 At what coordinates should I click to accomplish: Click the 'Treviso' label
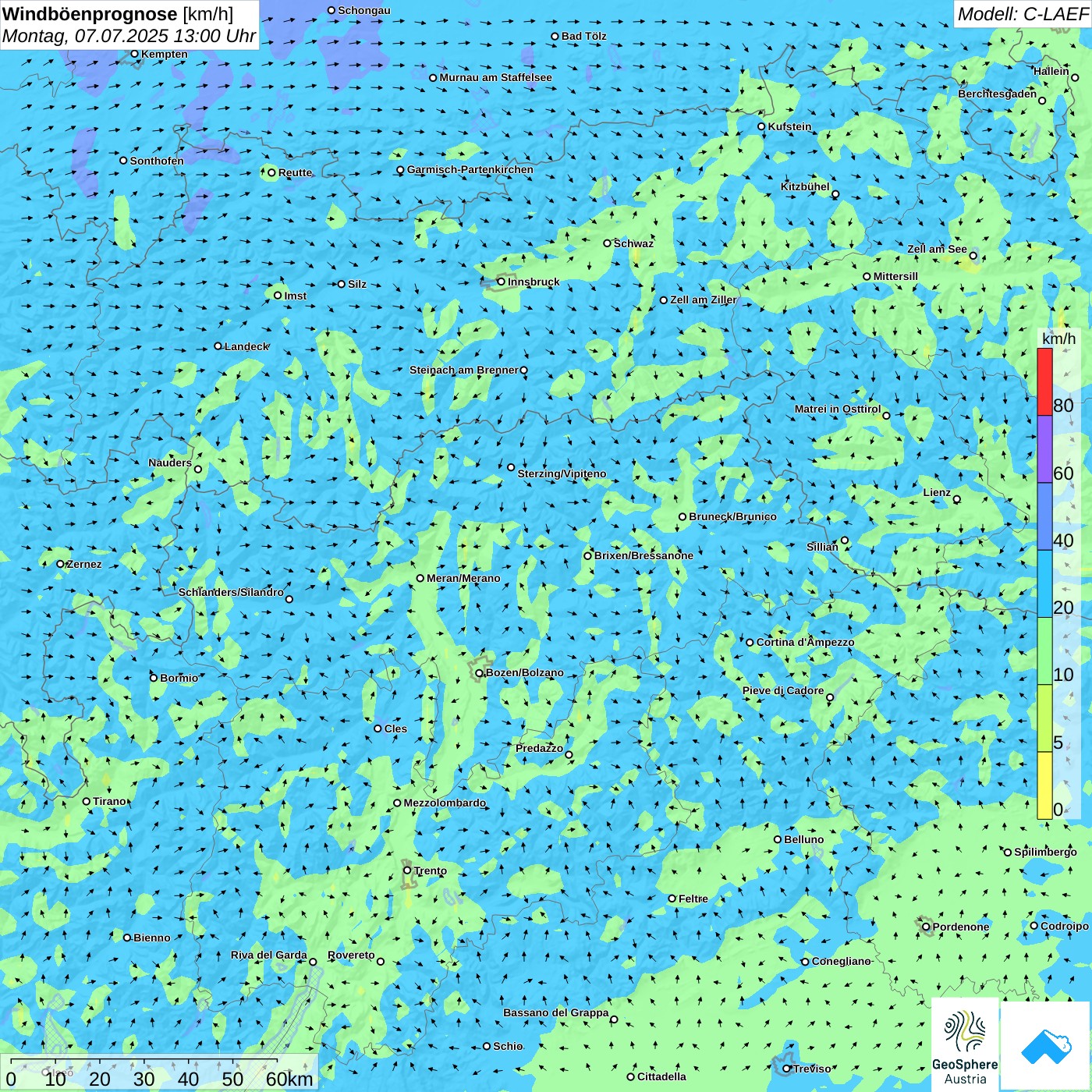tap(812, 1069)
